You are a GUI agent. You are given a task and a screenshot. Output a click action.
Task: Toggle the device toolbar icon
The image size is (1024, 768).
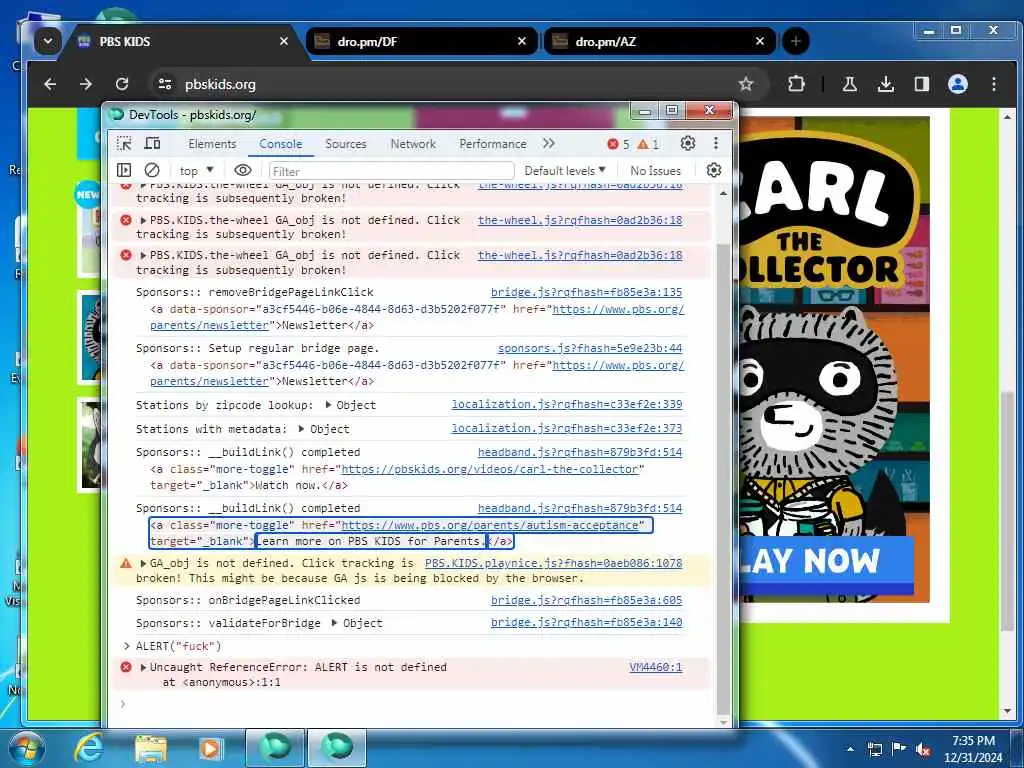(152, 144)
